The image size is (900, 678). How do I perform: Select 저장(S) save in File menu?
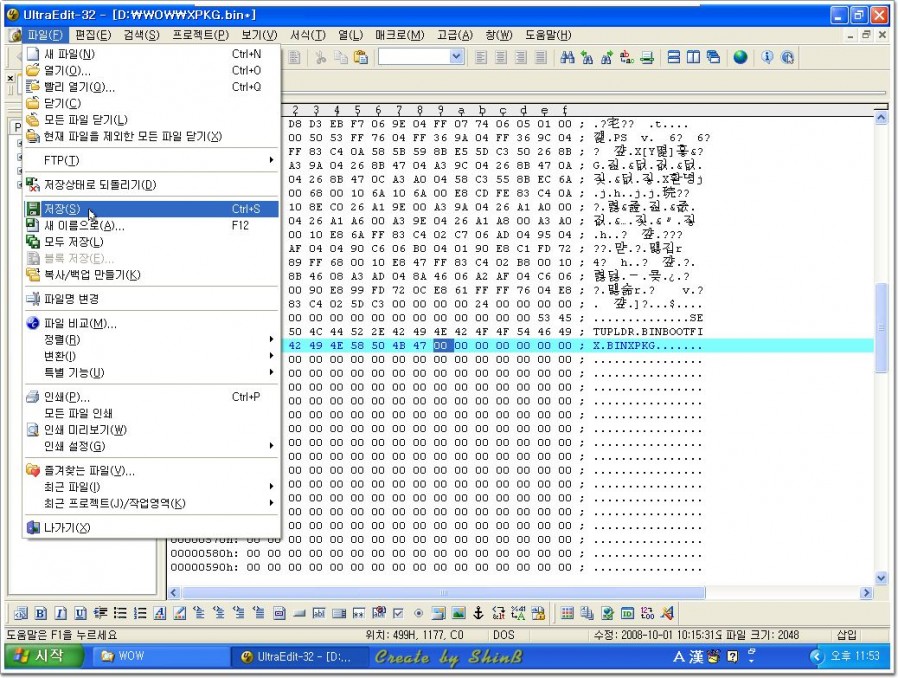[152, 209]
